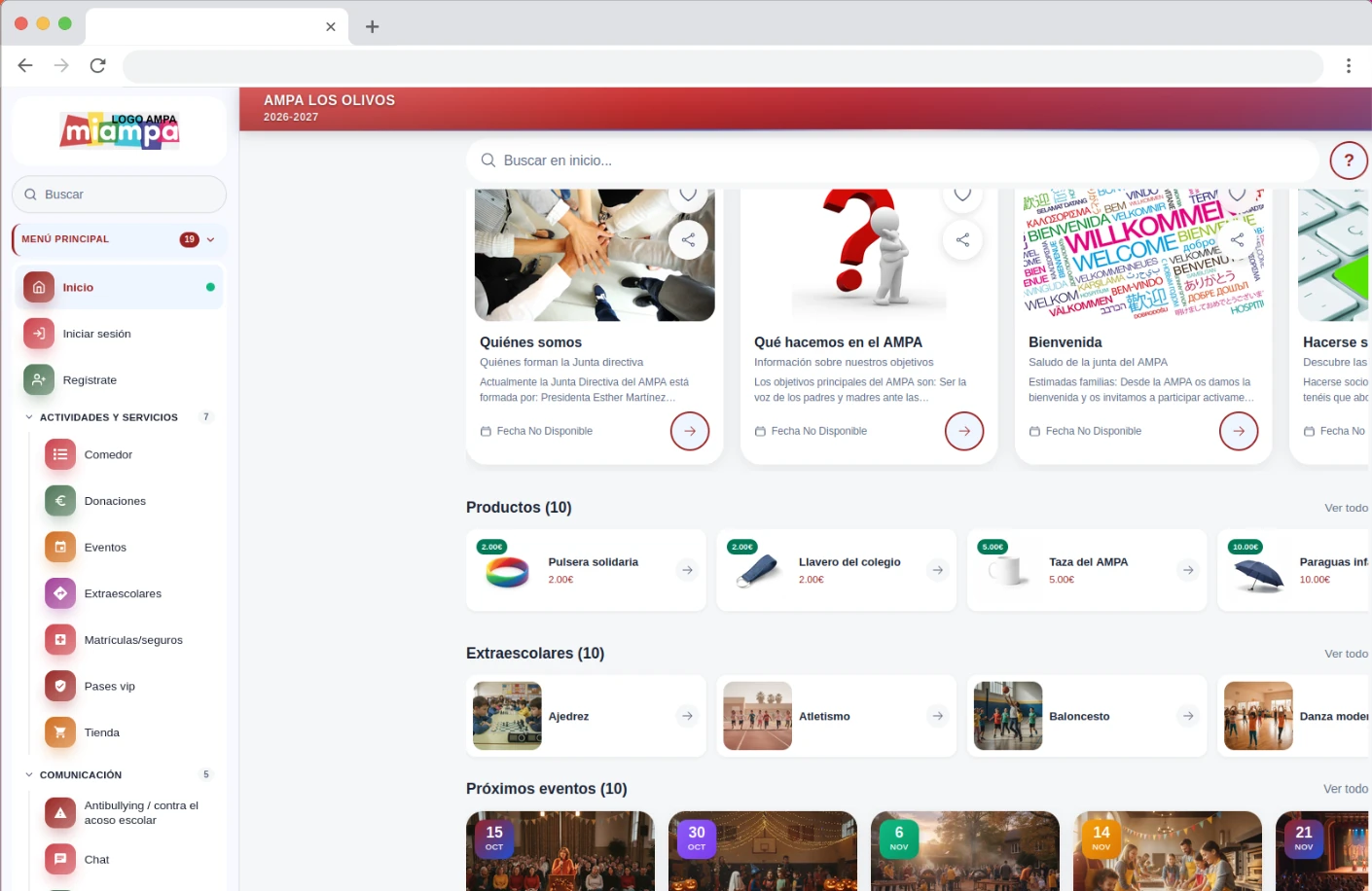Open the Ajedrez extraescolar thumbnail

click(x=507, y=716)
